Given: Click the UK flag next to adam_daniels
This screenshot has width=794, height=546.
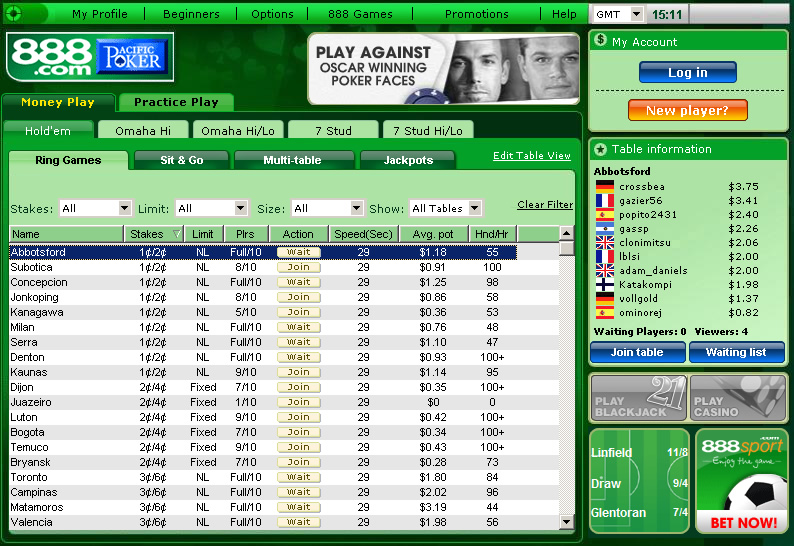Looking at the screenshot, I should point(605,270).
